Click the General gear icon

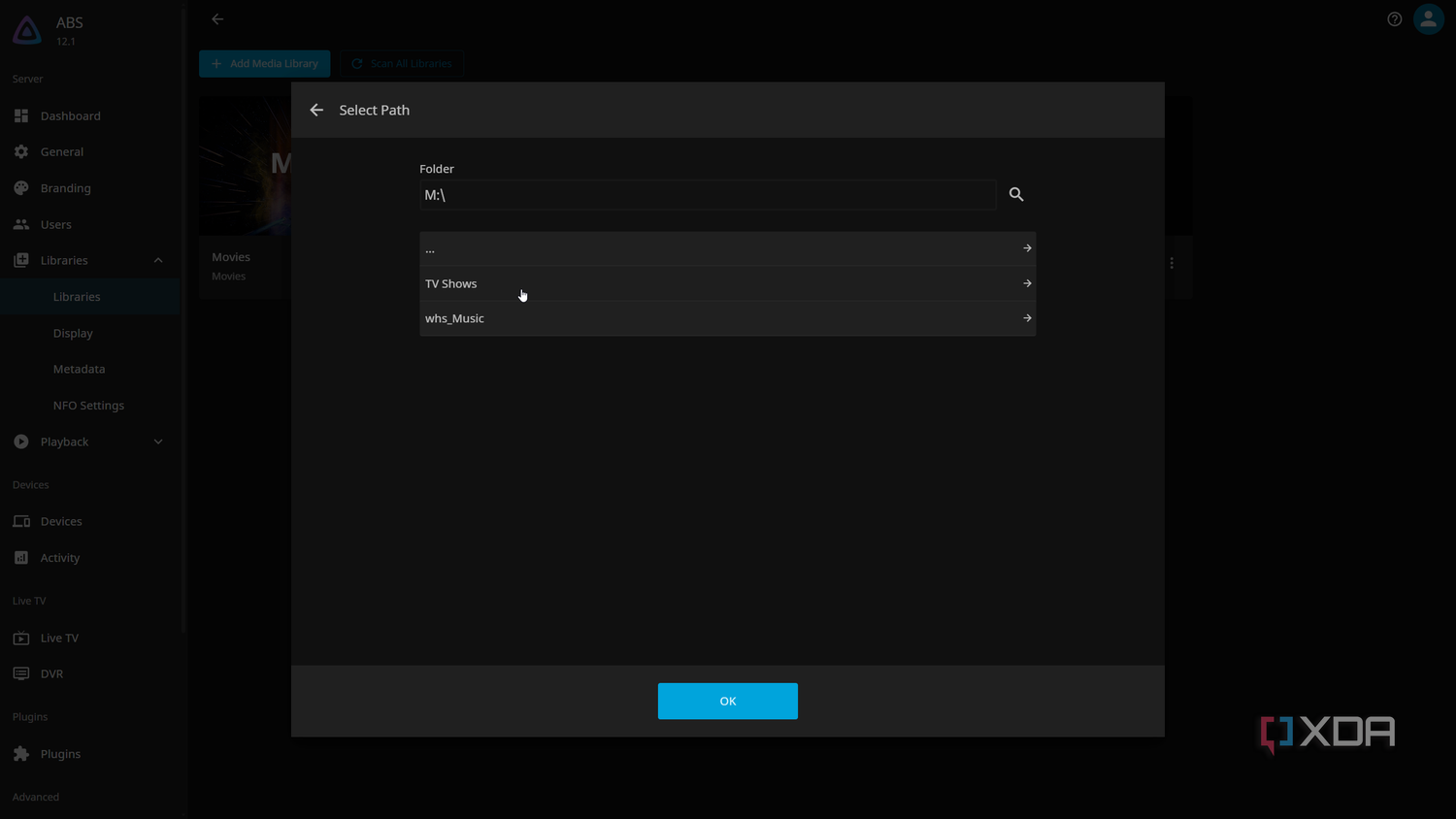click(x=21, y=151)
